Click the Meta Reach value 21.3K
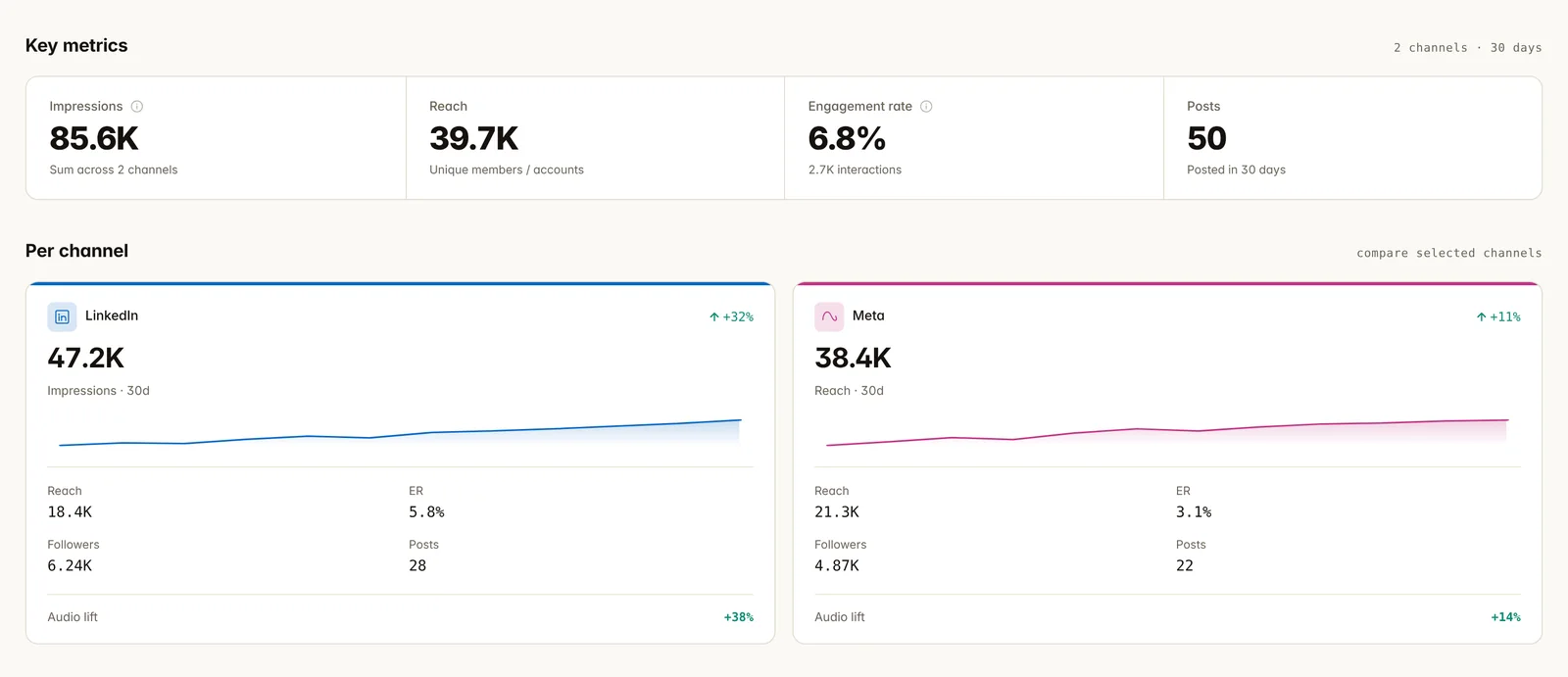1568x677 pixels. click(x=837, y=512)
